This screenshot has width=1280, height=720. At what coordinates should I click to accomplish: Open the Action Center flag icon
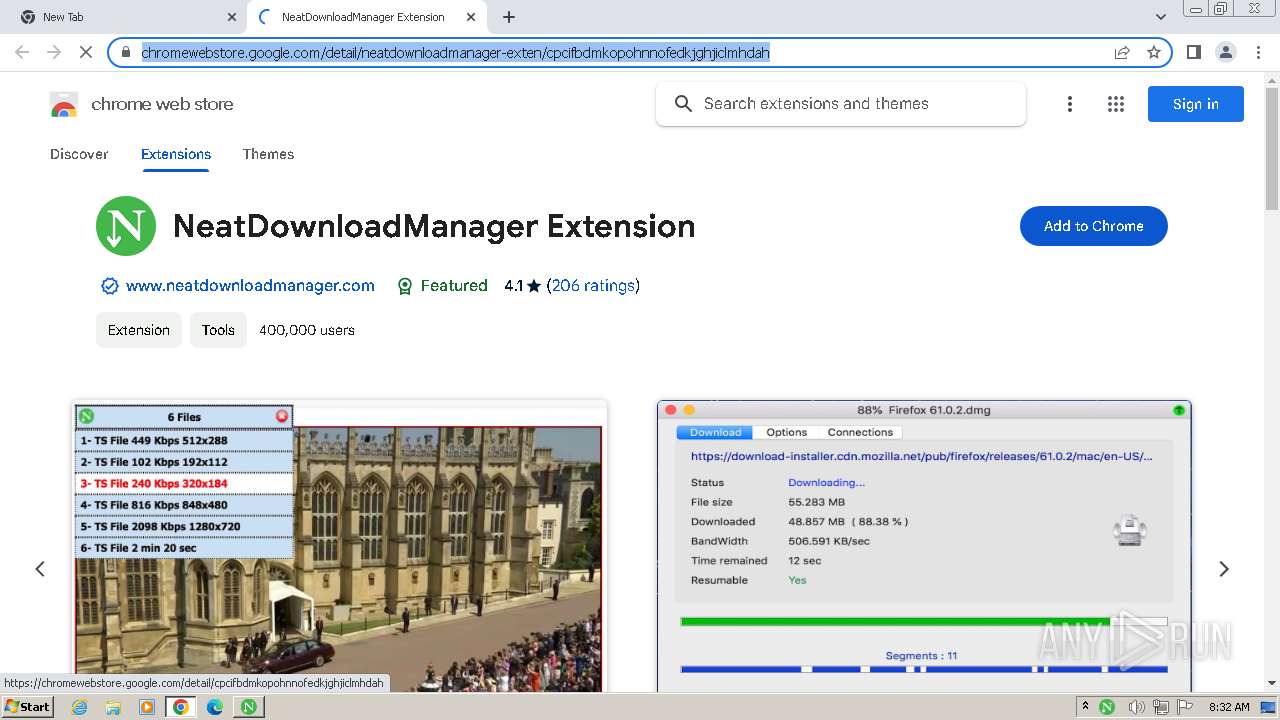click(x=1184, y=707)
